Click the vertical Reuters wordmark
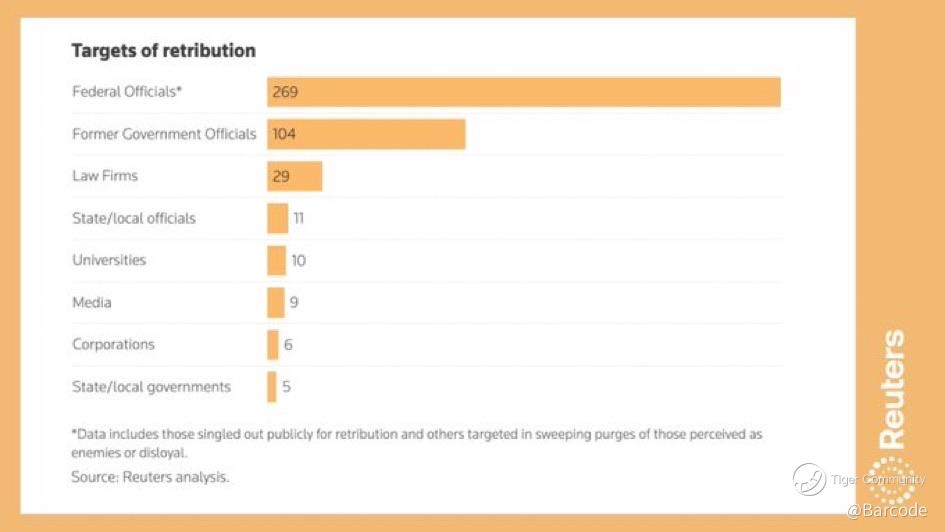945x532 pixels. (x=892, y=389)
